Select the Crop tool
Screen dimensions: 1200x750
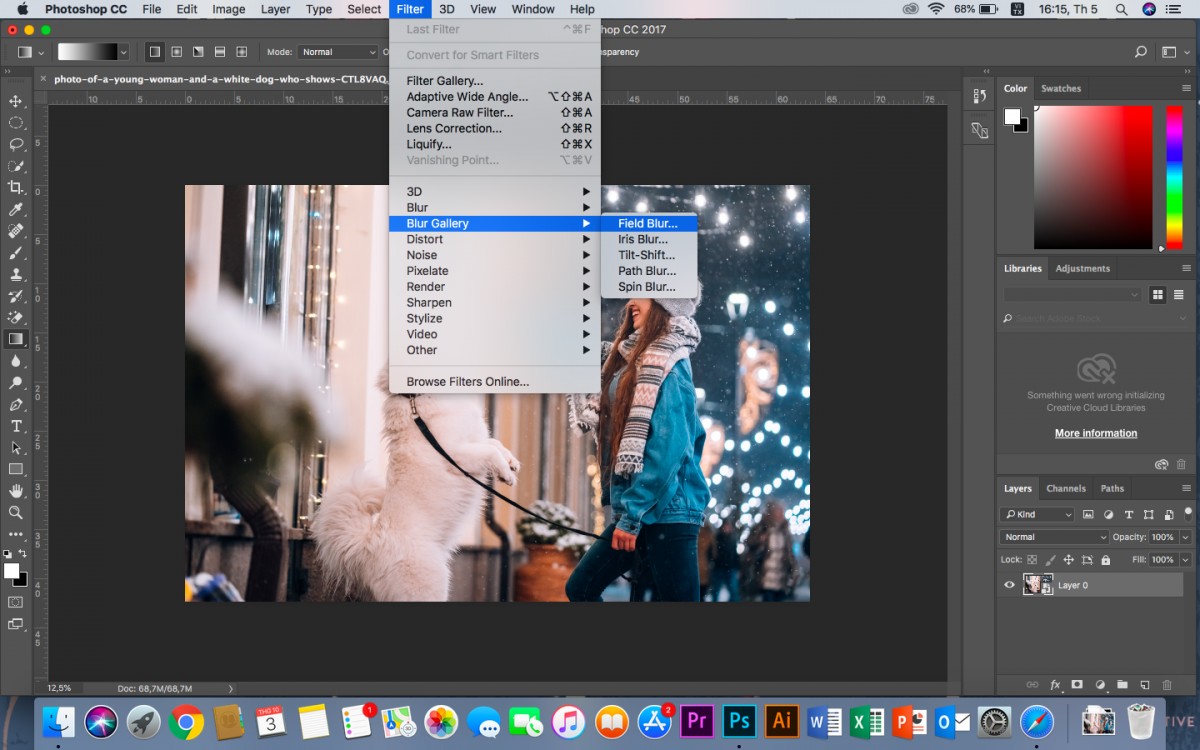pos(16,188)
